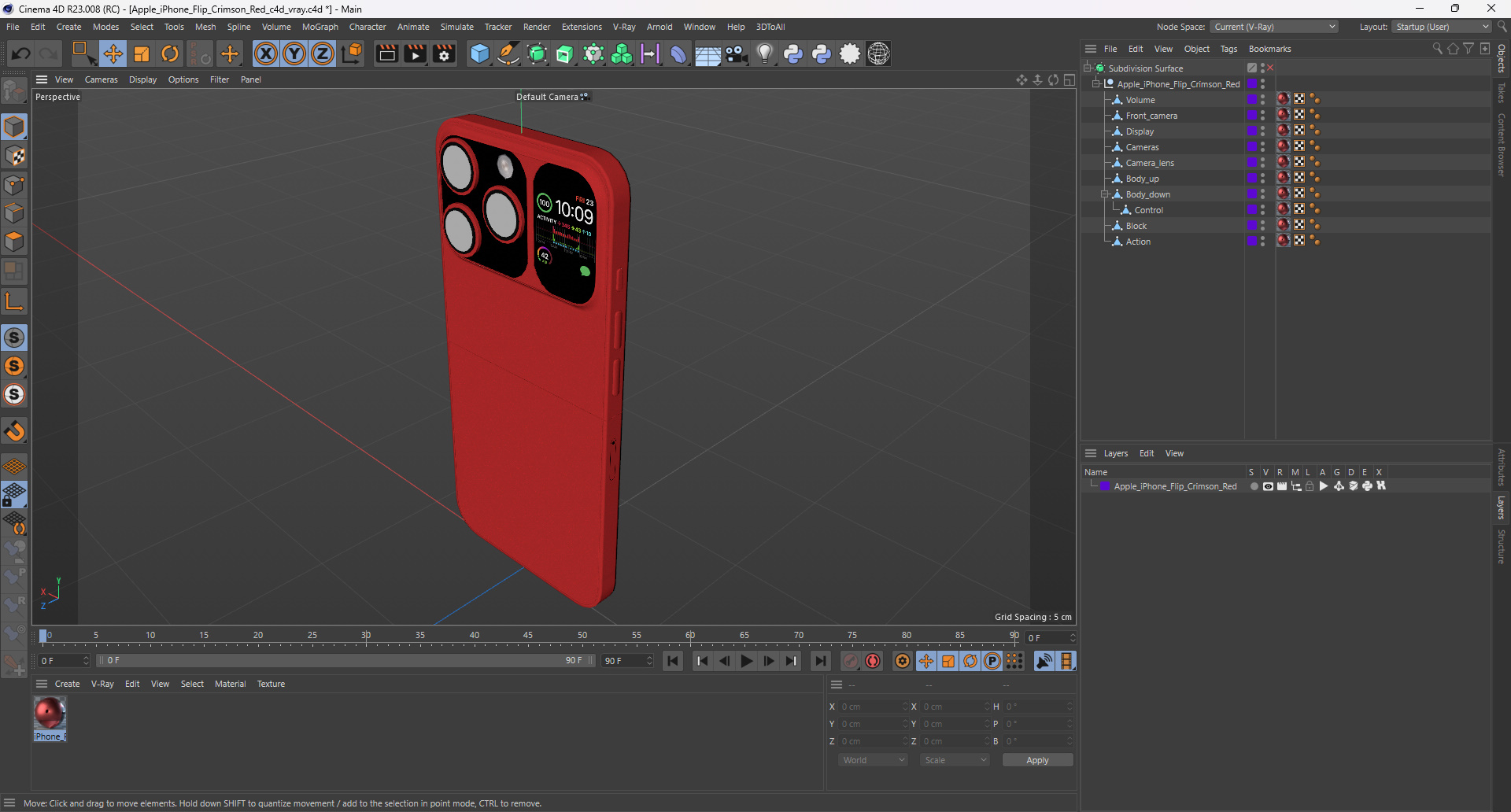Screen dimensions: 1511x812
Task: Click the globe icon in toolbar
Action: (x=878, y=54)
